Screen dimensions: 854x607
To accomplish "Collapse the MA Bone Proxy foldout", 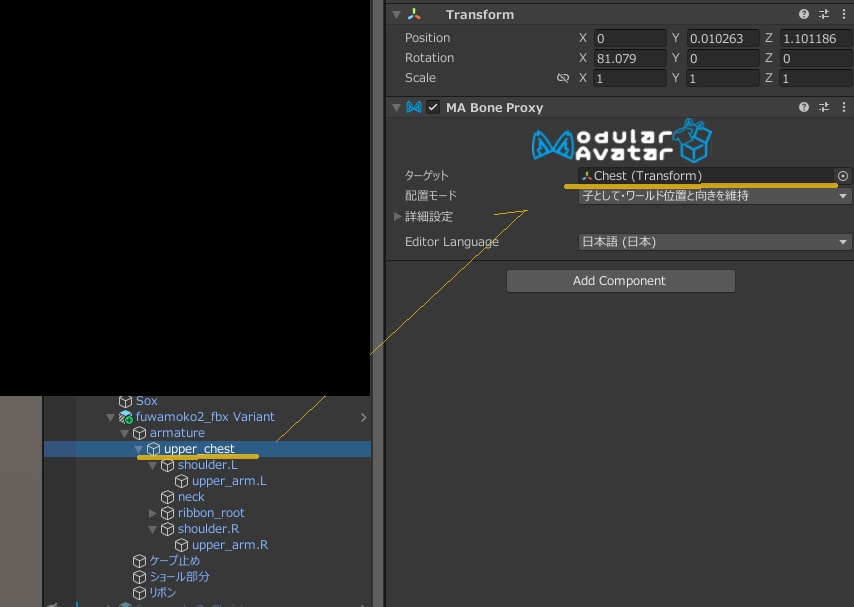I will [x=396, y=107].
